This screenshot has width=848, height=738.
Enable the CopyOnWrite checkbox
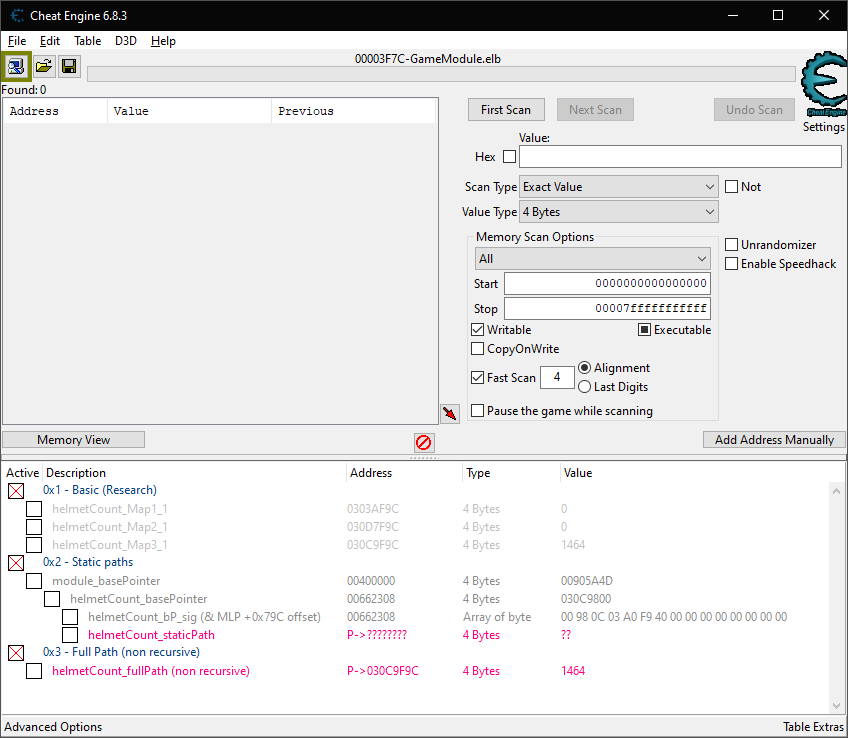click(478, 349)
